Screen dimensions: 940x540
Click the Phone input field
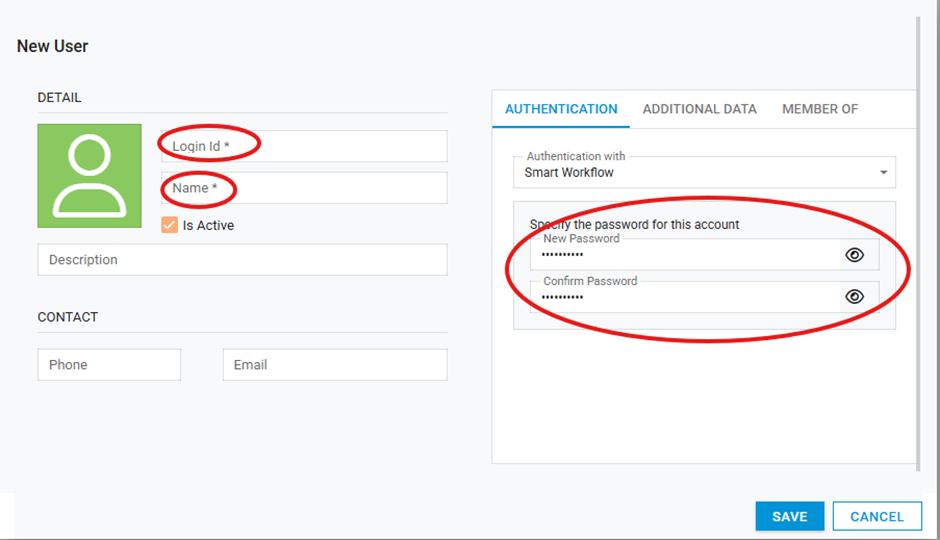(x=109, y=365)
